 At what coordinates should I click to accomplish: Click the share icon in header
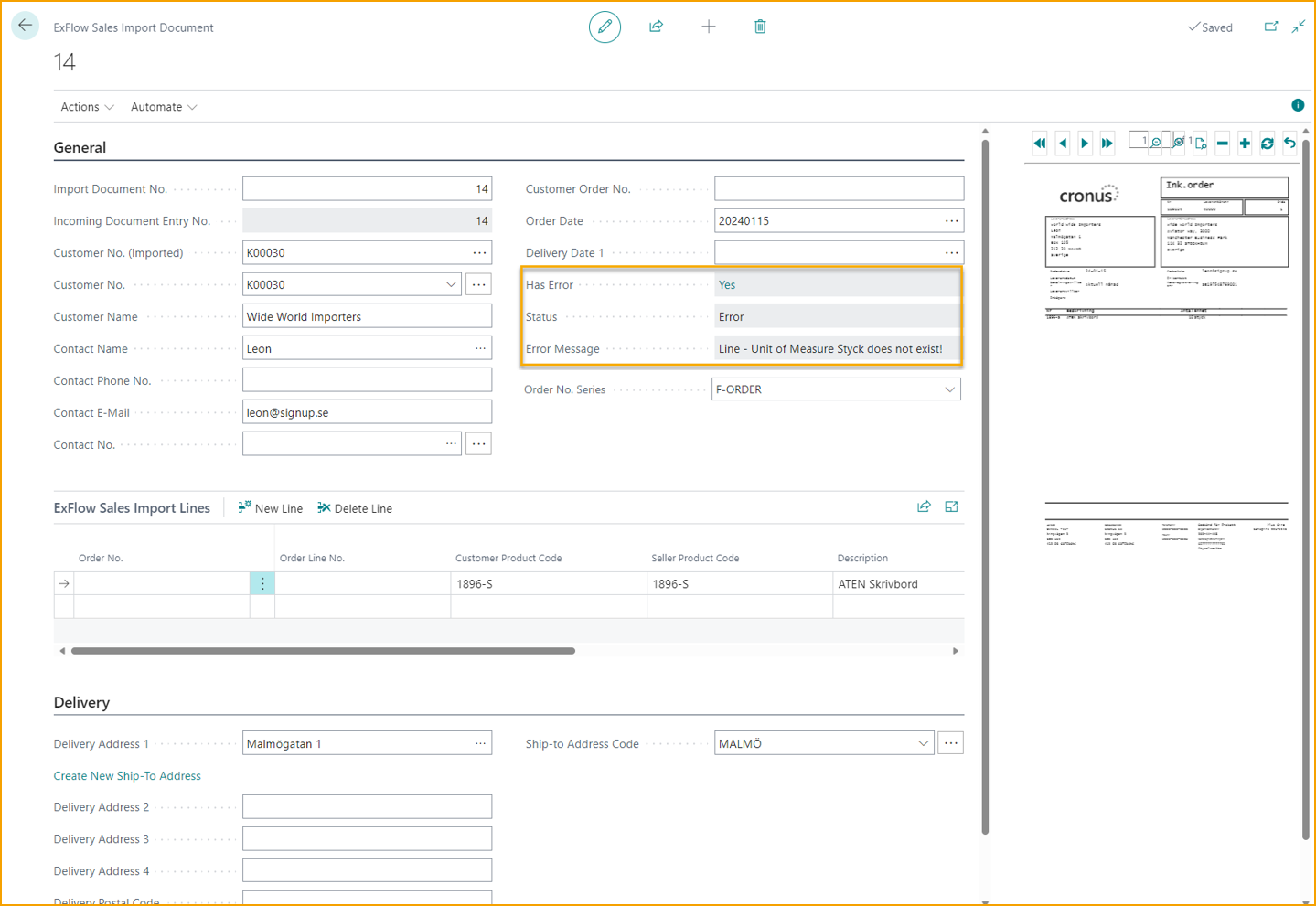[656, 27]
